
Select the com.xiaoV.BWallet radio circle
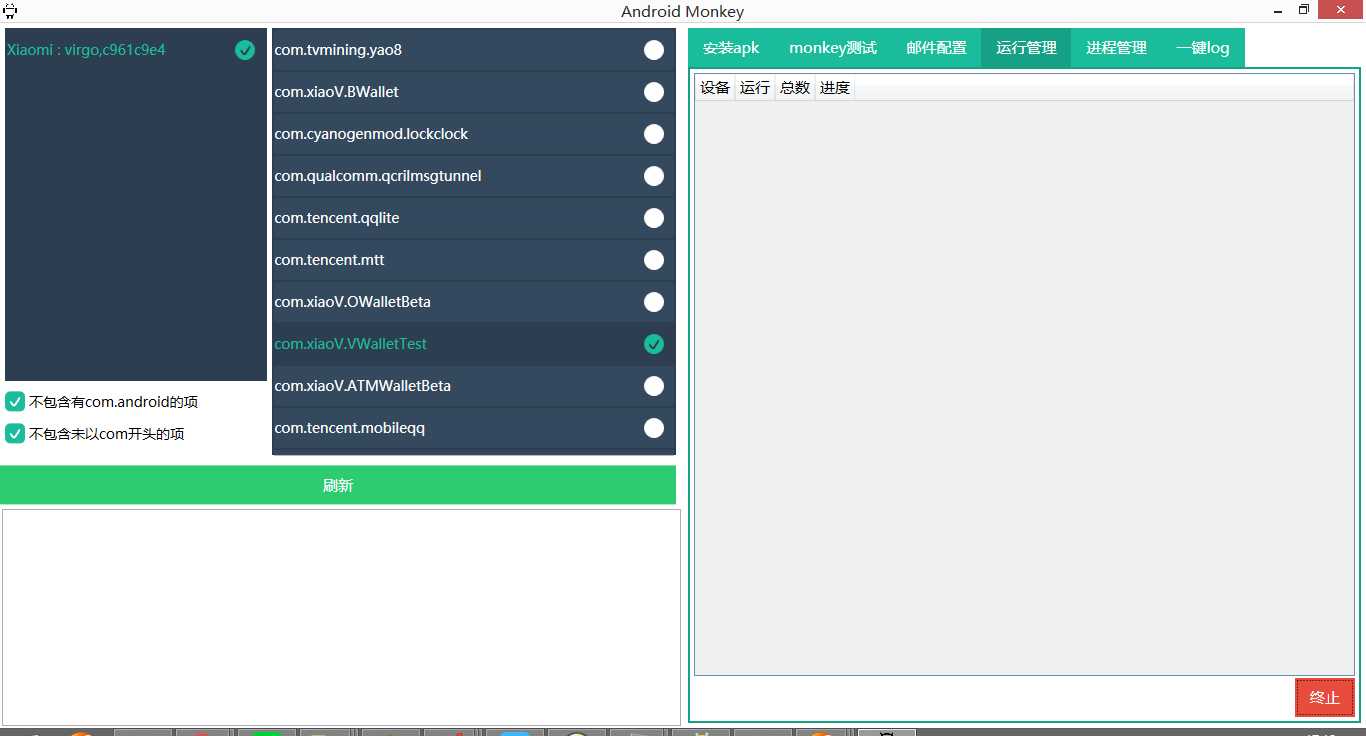coord(654,92)
